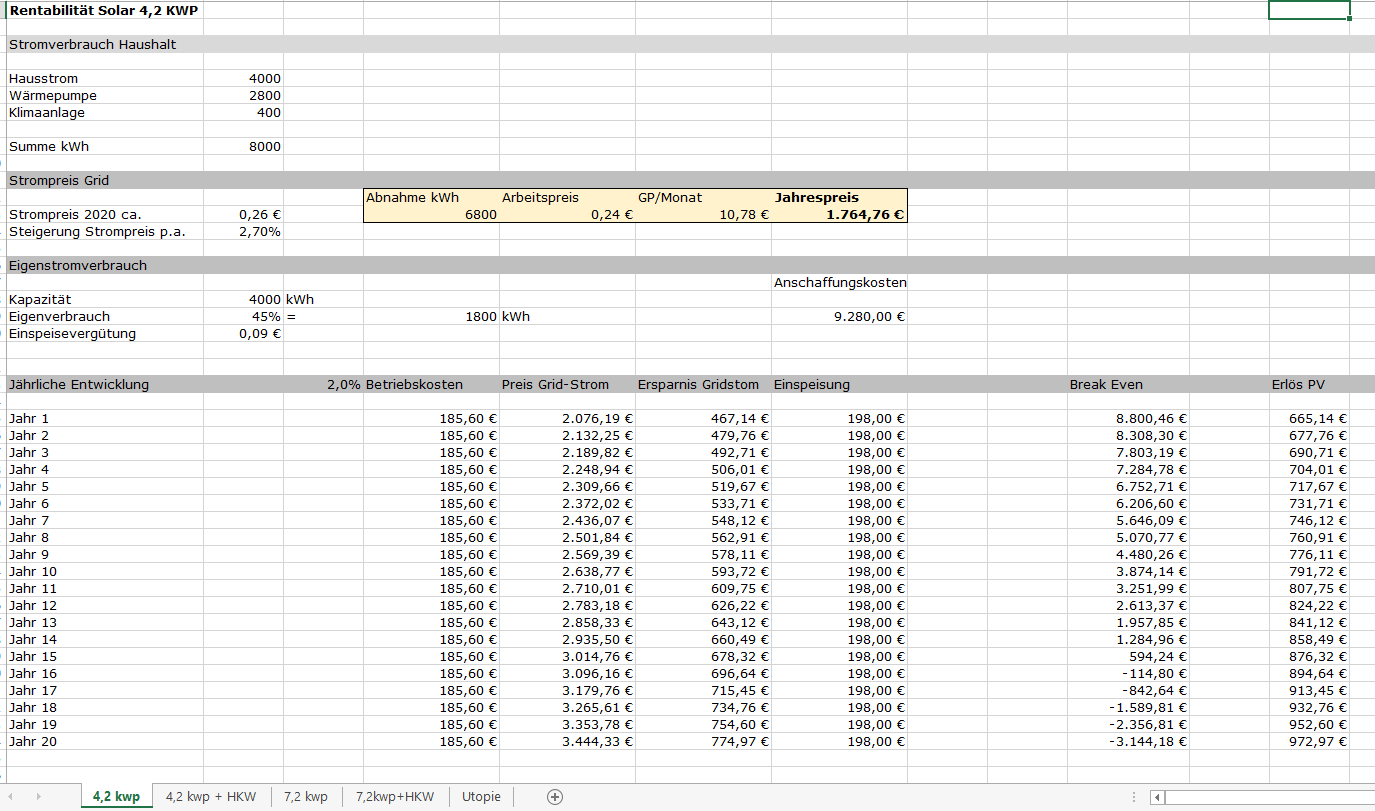The height and width of the screenshot is (811, 1375).
Task: Click the tab-bar resize handle dots
Action: 1133,797
